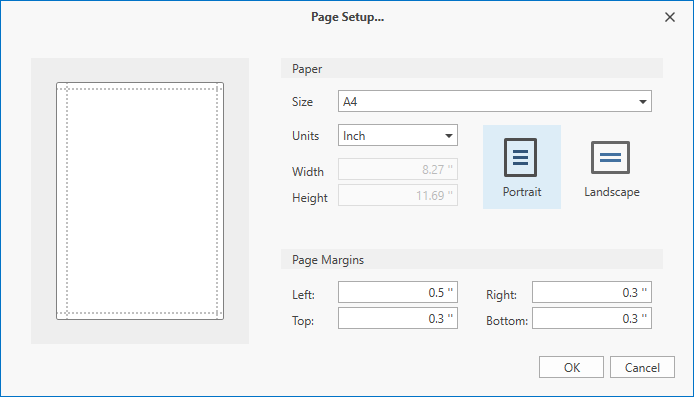Confirm page setup with OK

(571, 367)
